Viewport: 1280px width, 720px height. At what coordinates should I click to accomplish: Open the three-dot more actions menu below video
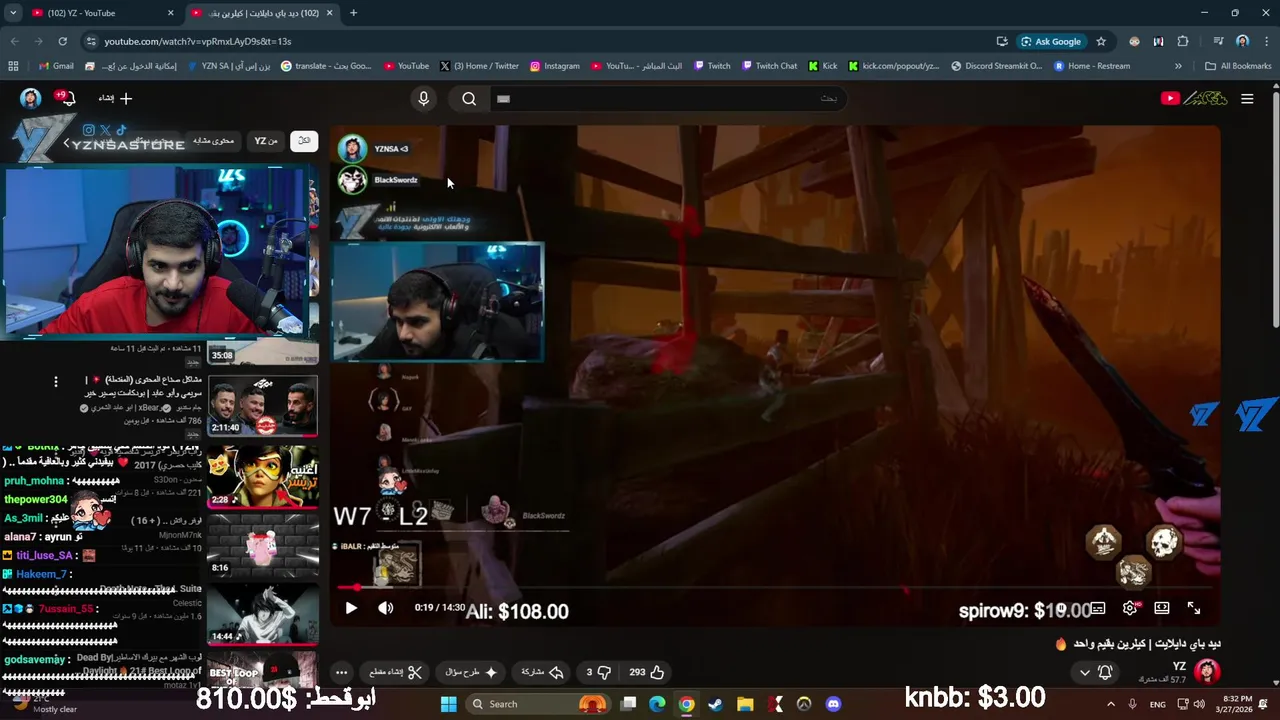pos(341,672)
